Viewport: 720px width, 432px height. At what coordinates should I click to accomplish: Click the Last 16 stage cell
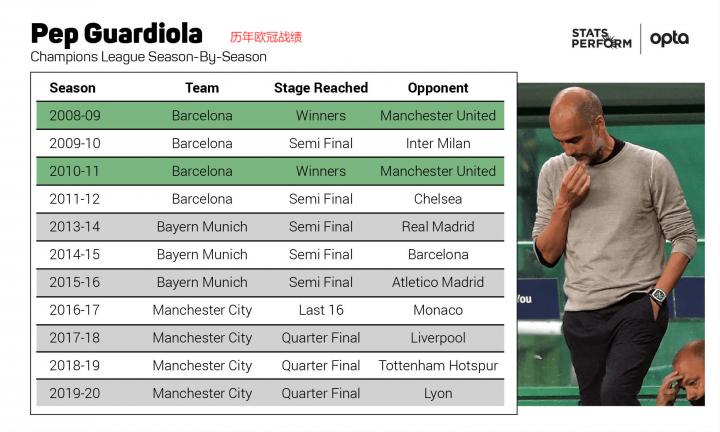(x=321, y=310)
